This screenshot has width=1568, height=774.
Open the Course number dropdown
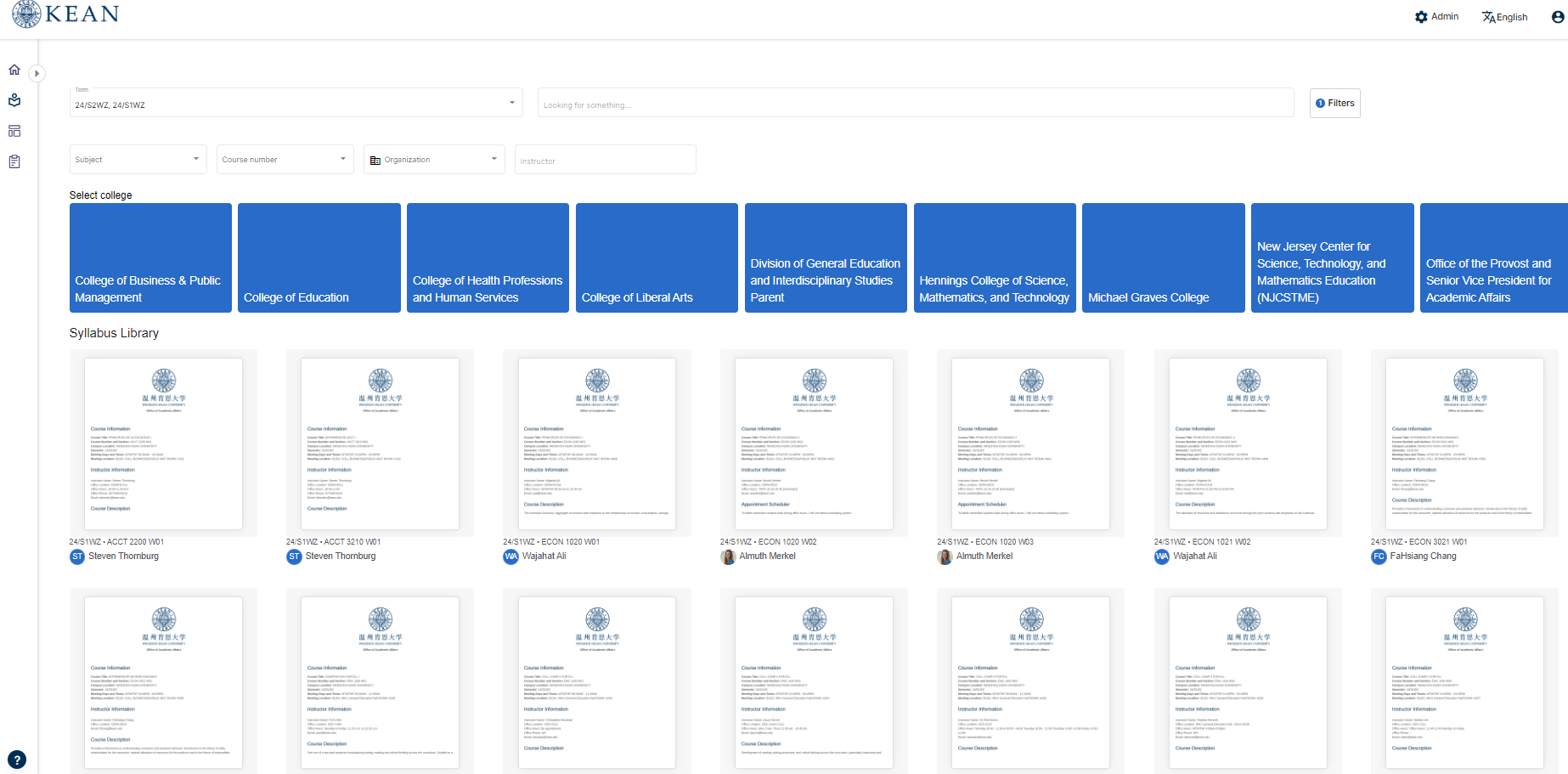[285, 160]
